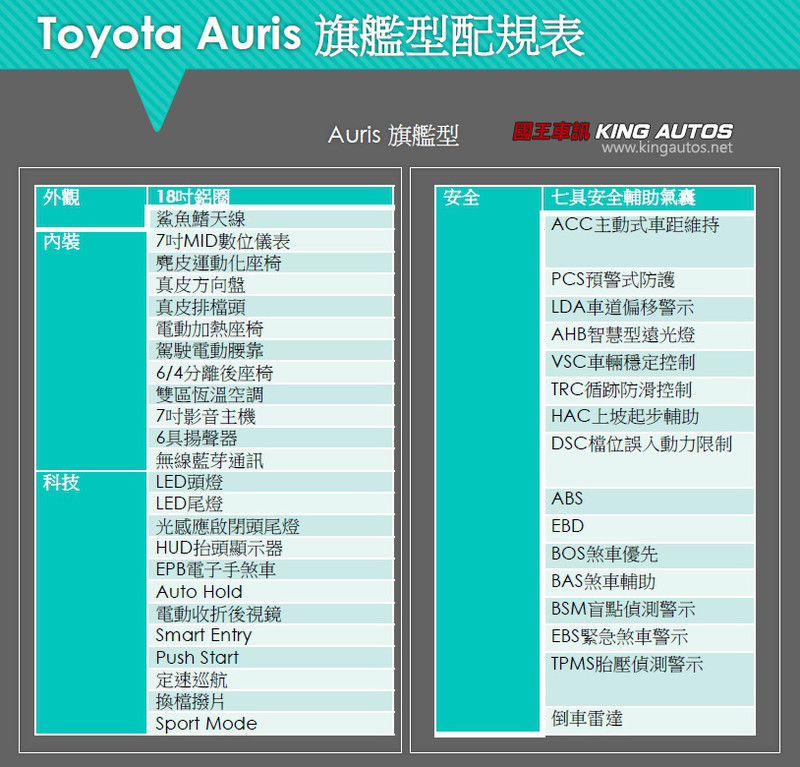Viewport: 800px width, 767px height.
Task: Click the '6/4分離後座椅' row
Action: 270,373
